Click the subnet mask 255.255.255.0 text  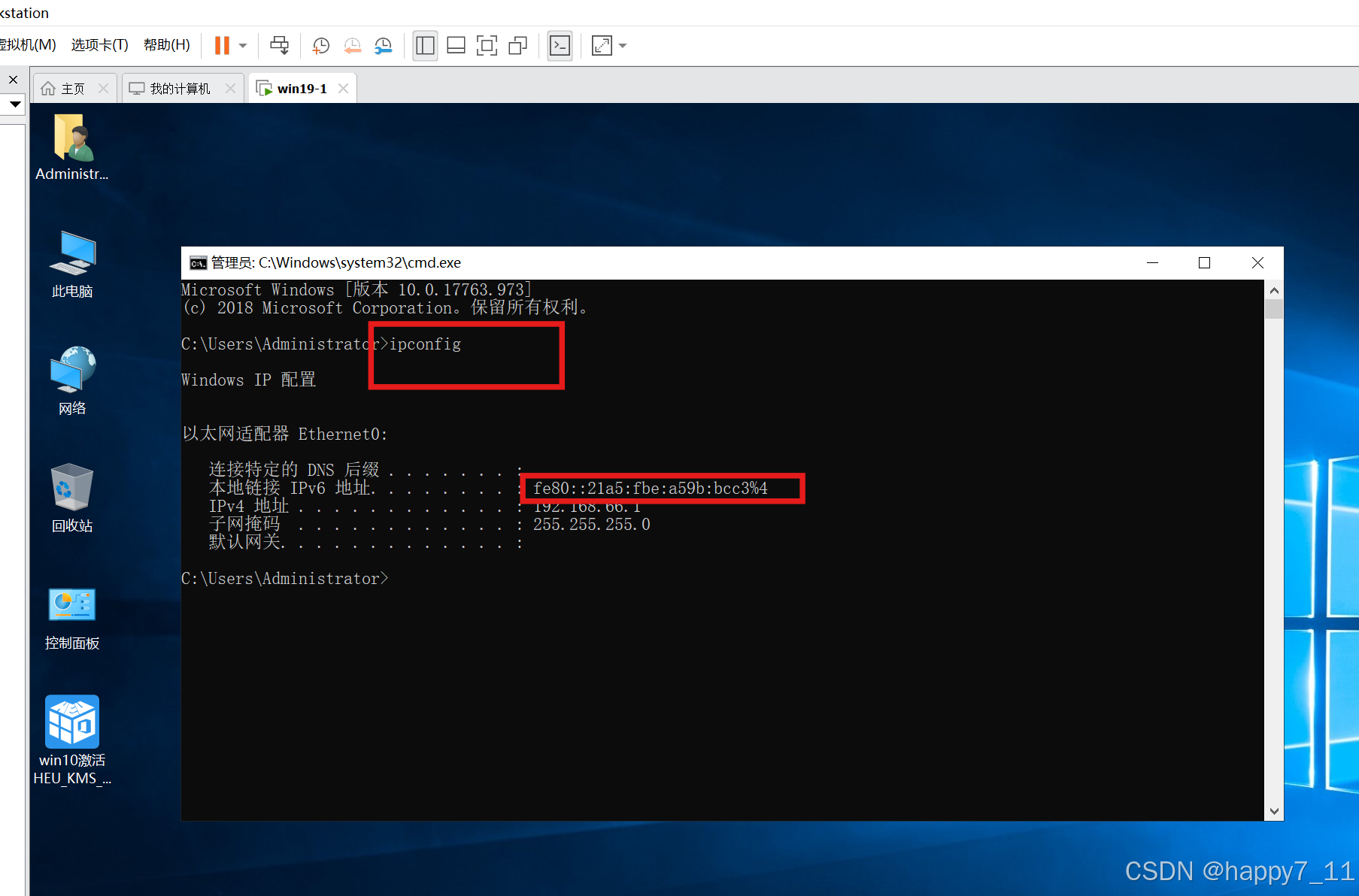click(592, 525)
